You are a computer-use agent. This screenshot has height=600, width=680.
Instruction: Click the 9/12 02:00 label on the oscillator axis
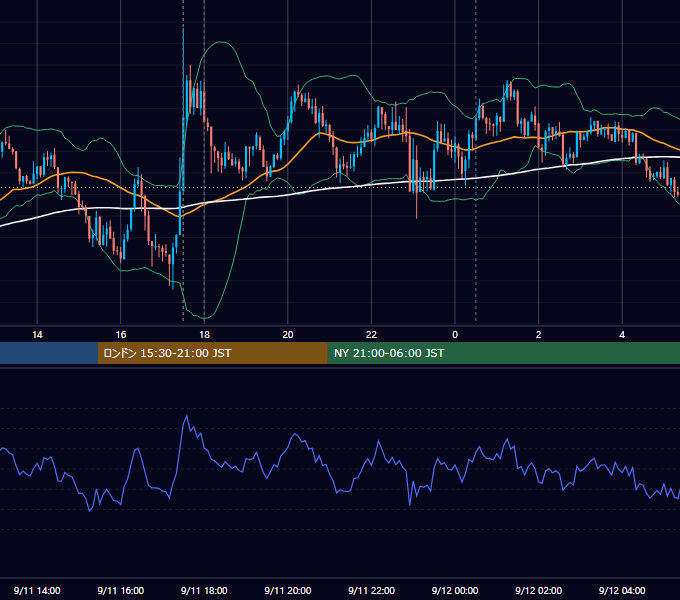(539, 590)
